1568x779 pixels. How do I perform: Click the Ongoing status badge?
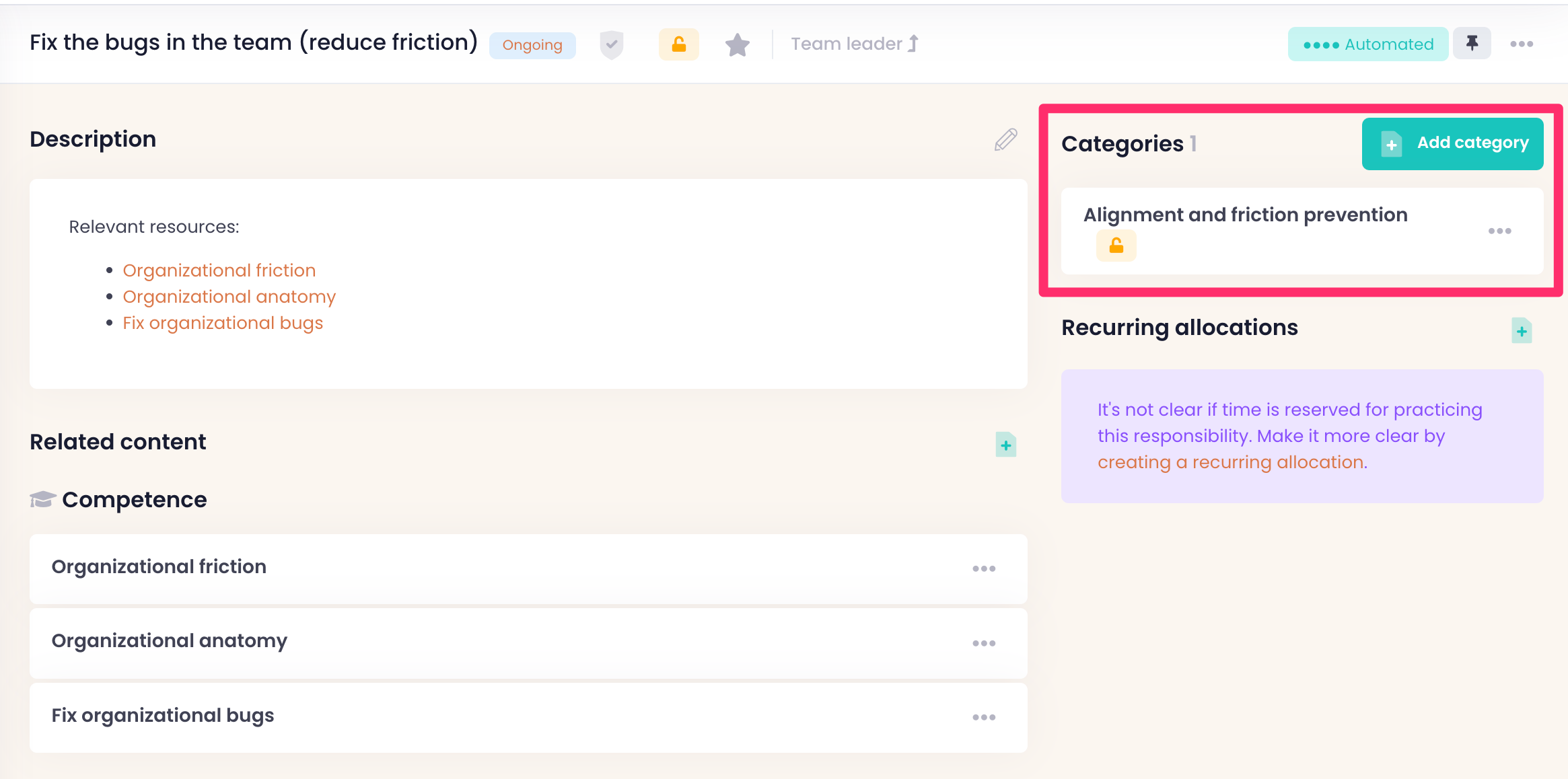pyautogui.click(x=532, y=45)
